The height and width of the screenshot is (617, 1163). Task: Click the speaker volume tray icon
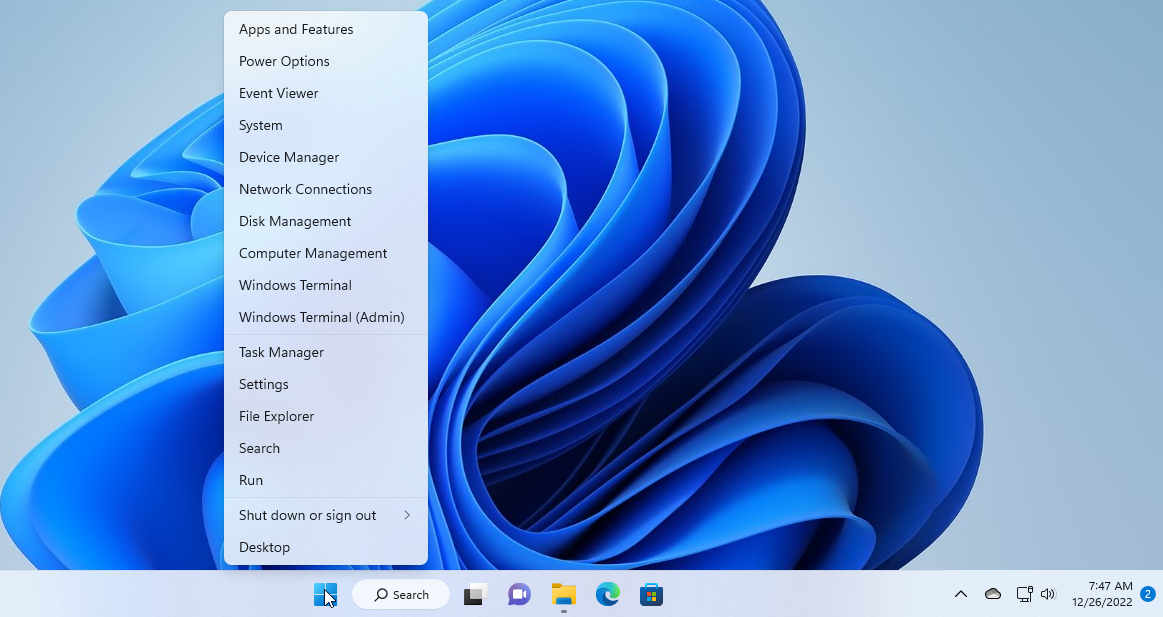point(1047,594)
